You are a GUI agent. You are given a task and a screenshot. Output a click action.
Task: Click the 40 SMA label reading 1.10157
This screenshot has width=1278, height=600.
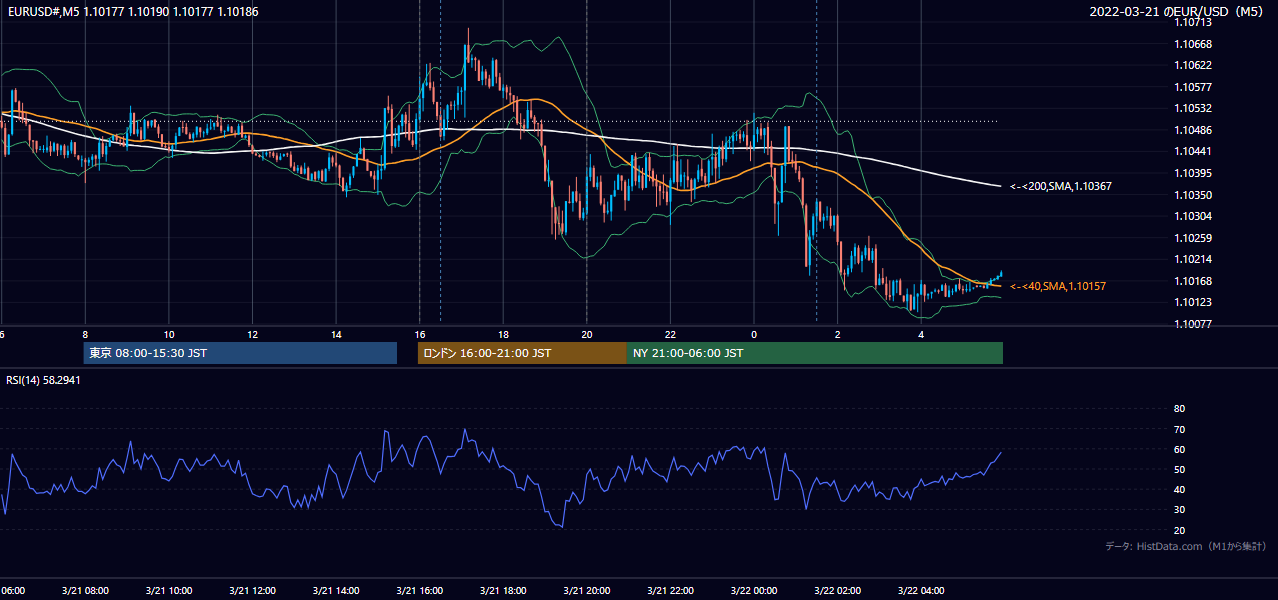[x=1058, y=286]
